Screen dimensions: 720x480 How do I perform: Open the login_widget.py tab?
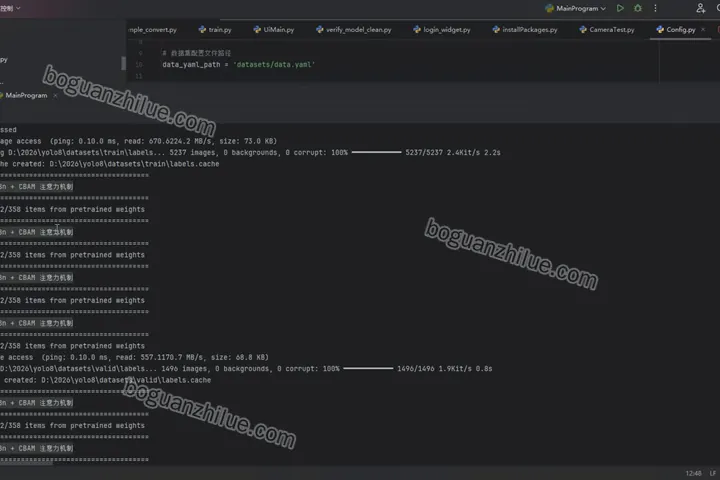tap(442, 29)
